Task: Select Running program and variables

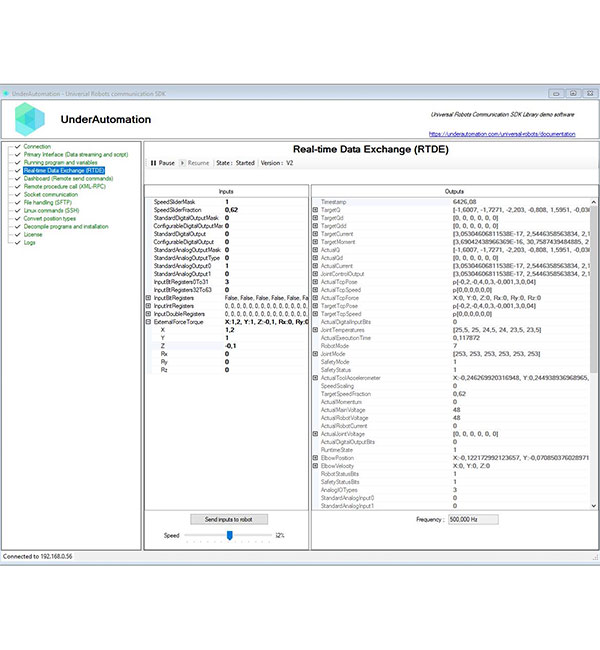Action: (60, 162)
